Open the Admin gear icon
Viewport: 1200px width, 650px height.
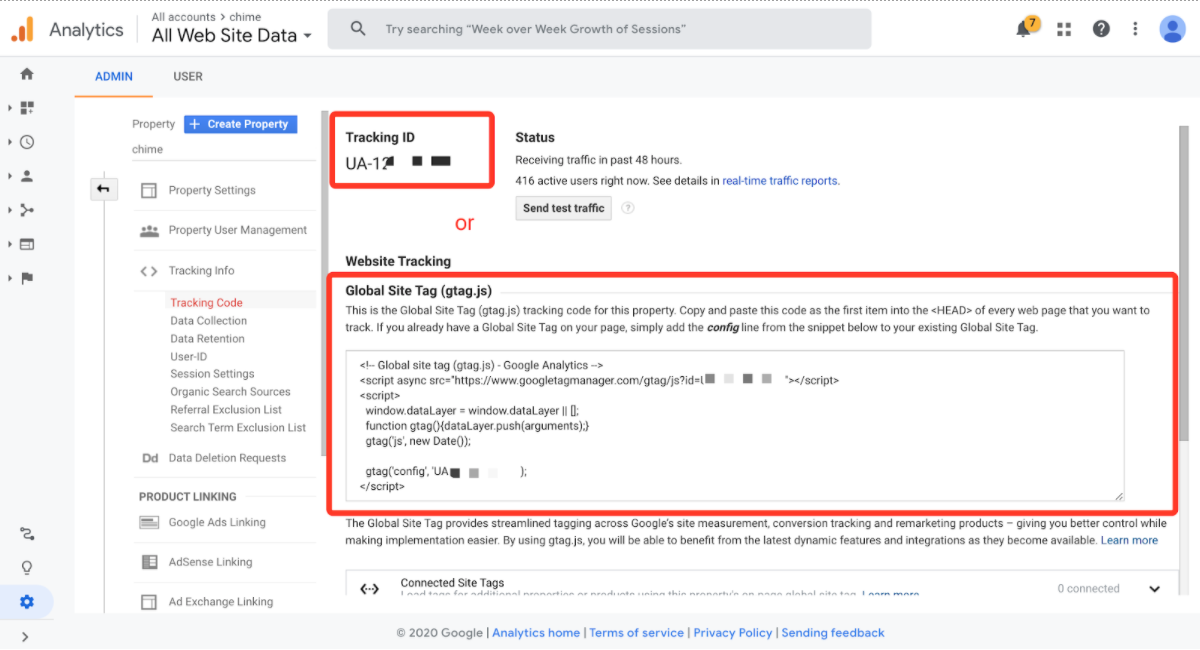pos(27,602)
